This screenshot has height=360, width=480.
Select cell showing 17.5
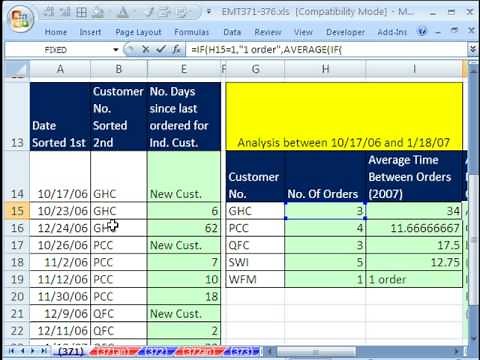tap(414, 245)
